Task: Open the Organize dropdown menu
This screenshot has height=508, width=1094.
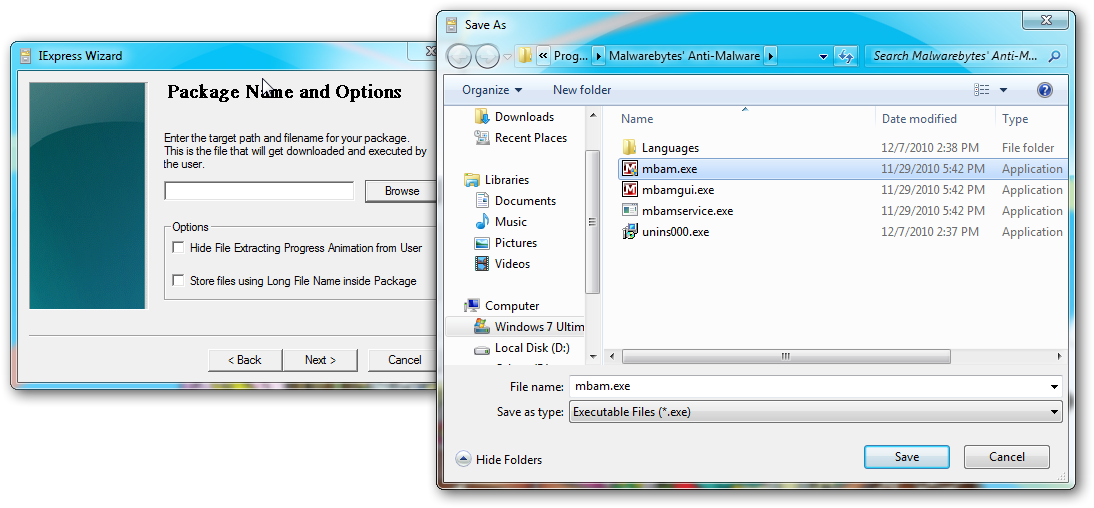Action: pos(492,89)
